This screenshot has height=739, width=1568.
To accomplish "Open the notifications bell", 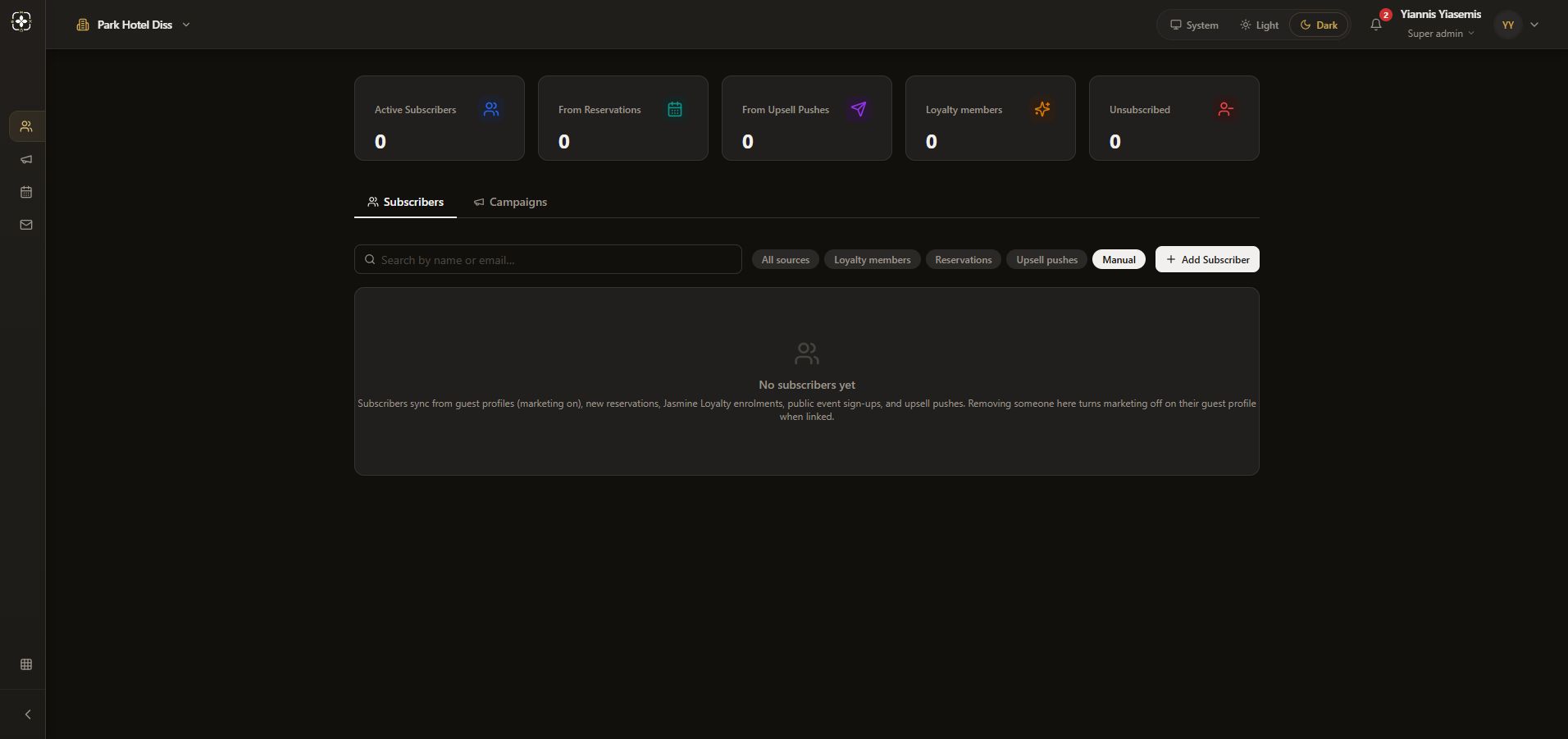I will [1376, 25].
